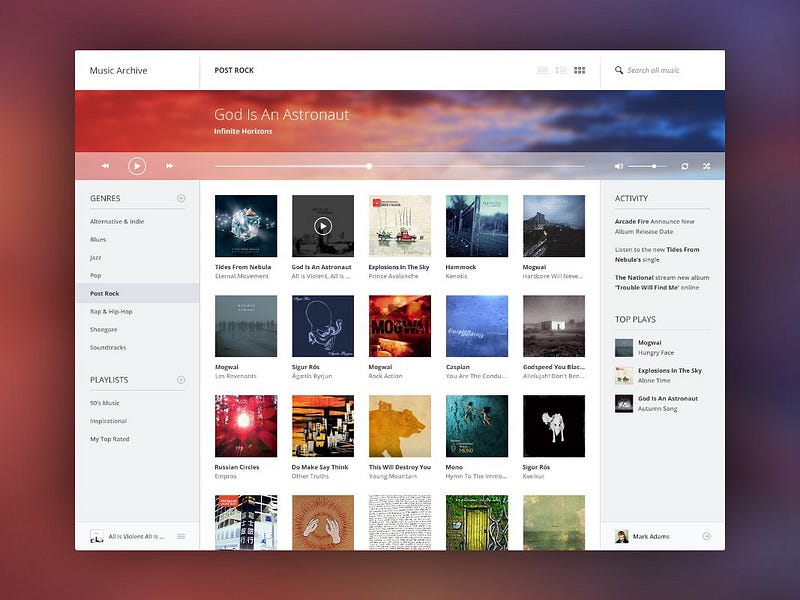Select Rap & Hip-Hop genre

click(x=111, y=311)
